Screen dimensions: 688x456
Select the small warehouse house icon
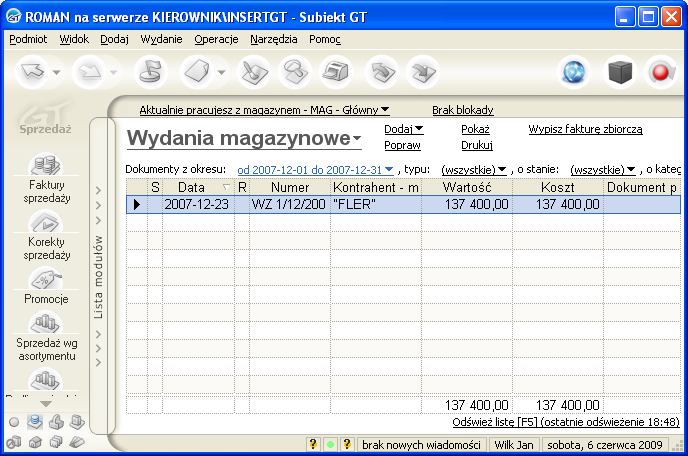[x=35, y=442]
